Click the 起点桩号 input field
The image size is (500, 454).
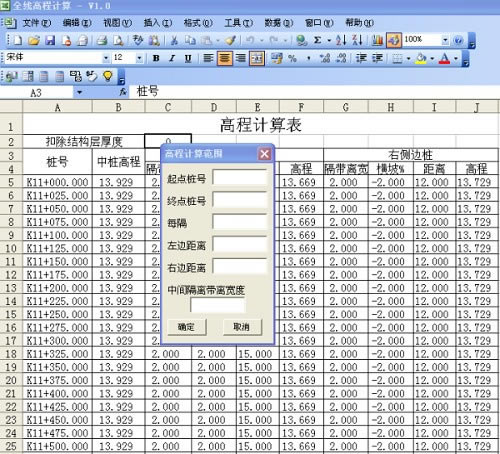pos(240,178)
